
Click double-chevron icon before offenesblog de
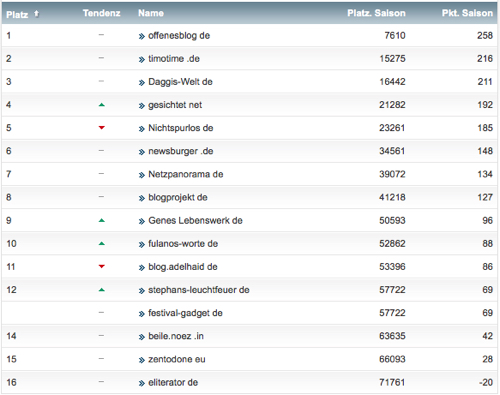coord(142,36)
